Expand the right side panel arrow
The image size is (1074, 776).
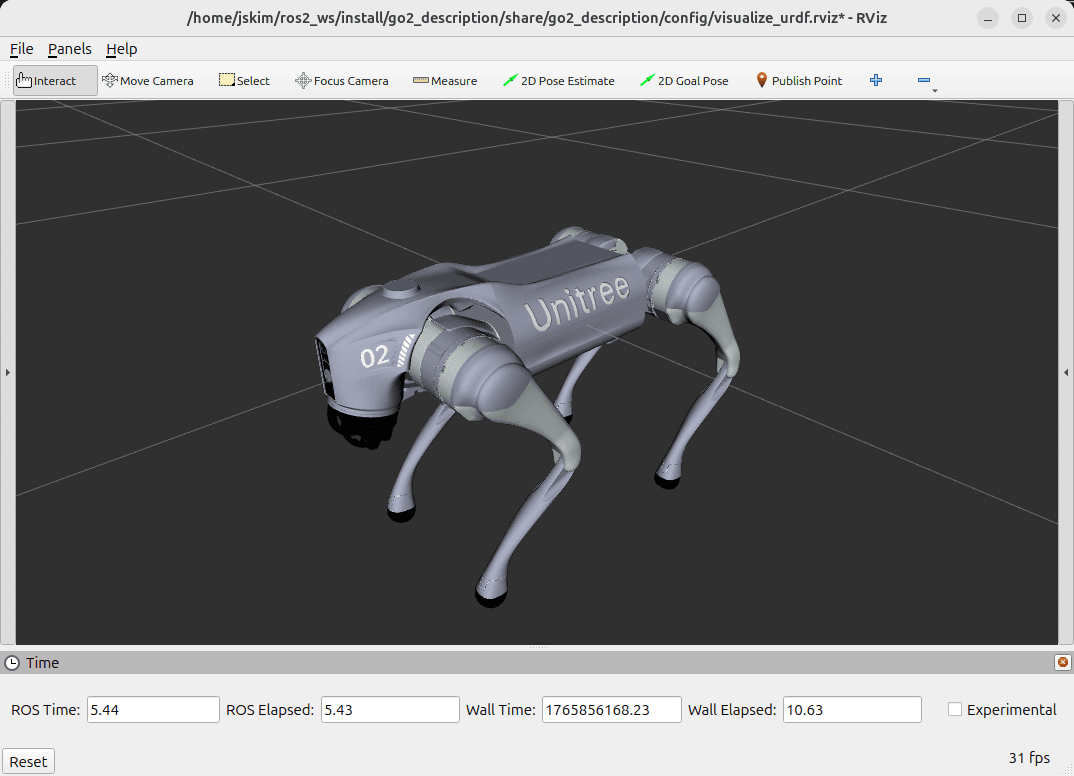point(1066,373)
